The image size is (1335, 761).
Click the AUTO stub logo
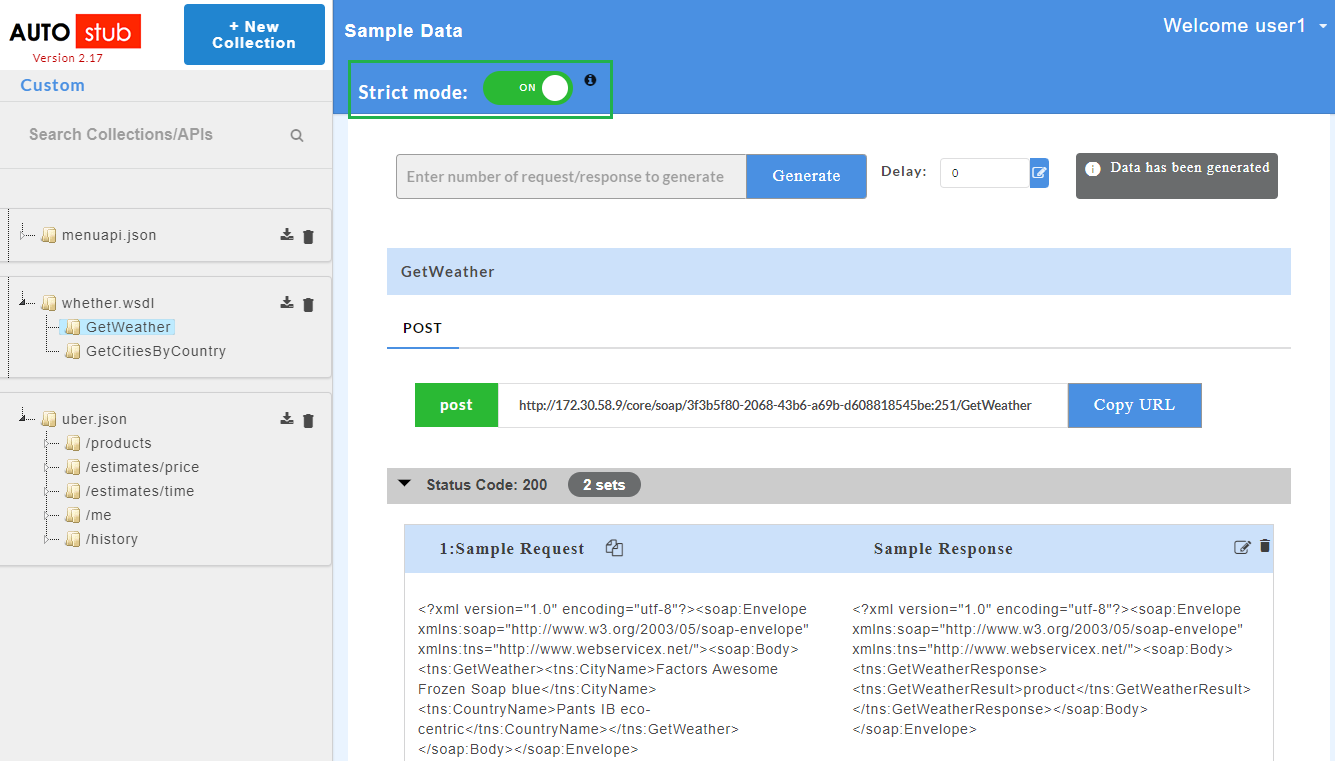pos(75,33)
